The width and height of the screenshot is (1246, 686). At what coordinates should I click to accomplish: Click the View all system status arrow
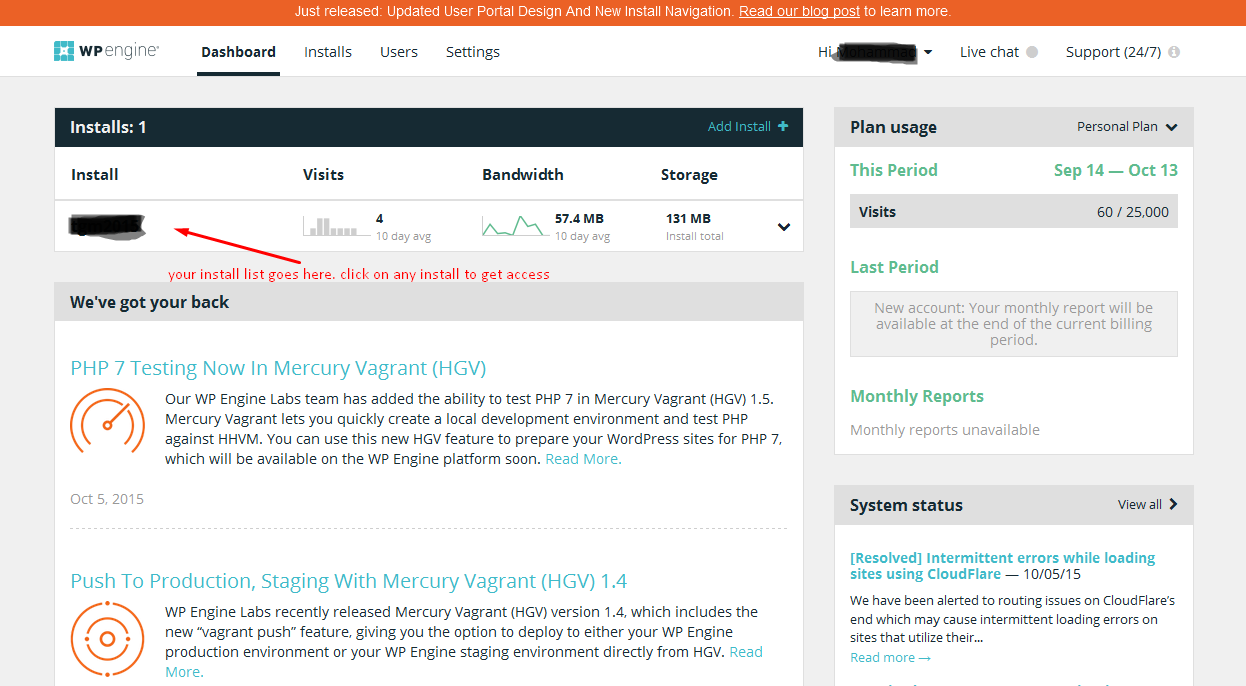tap(1173, 504)
